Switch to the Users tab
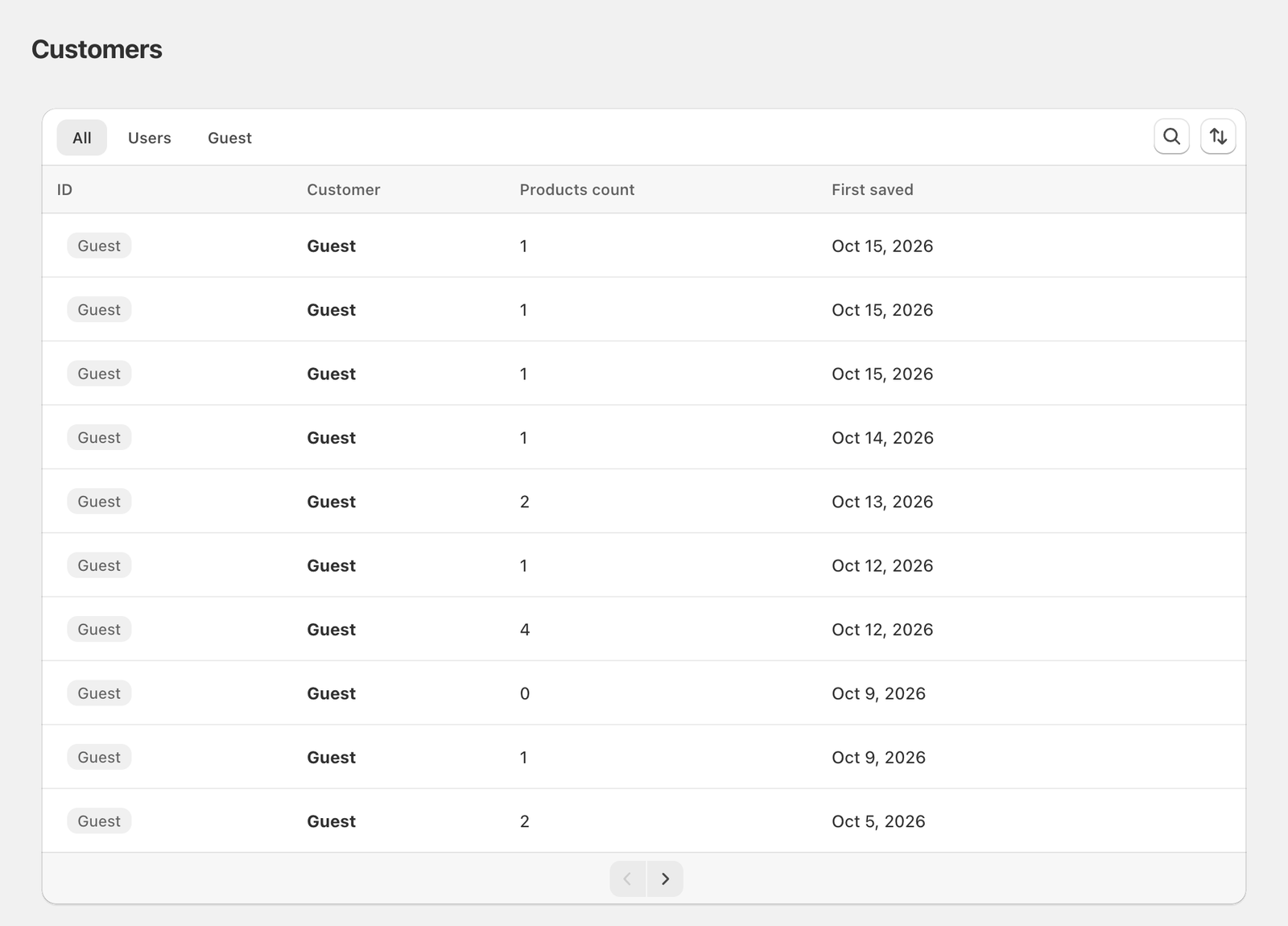1288x926 pixels. (x=150, y=138)
